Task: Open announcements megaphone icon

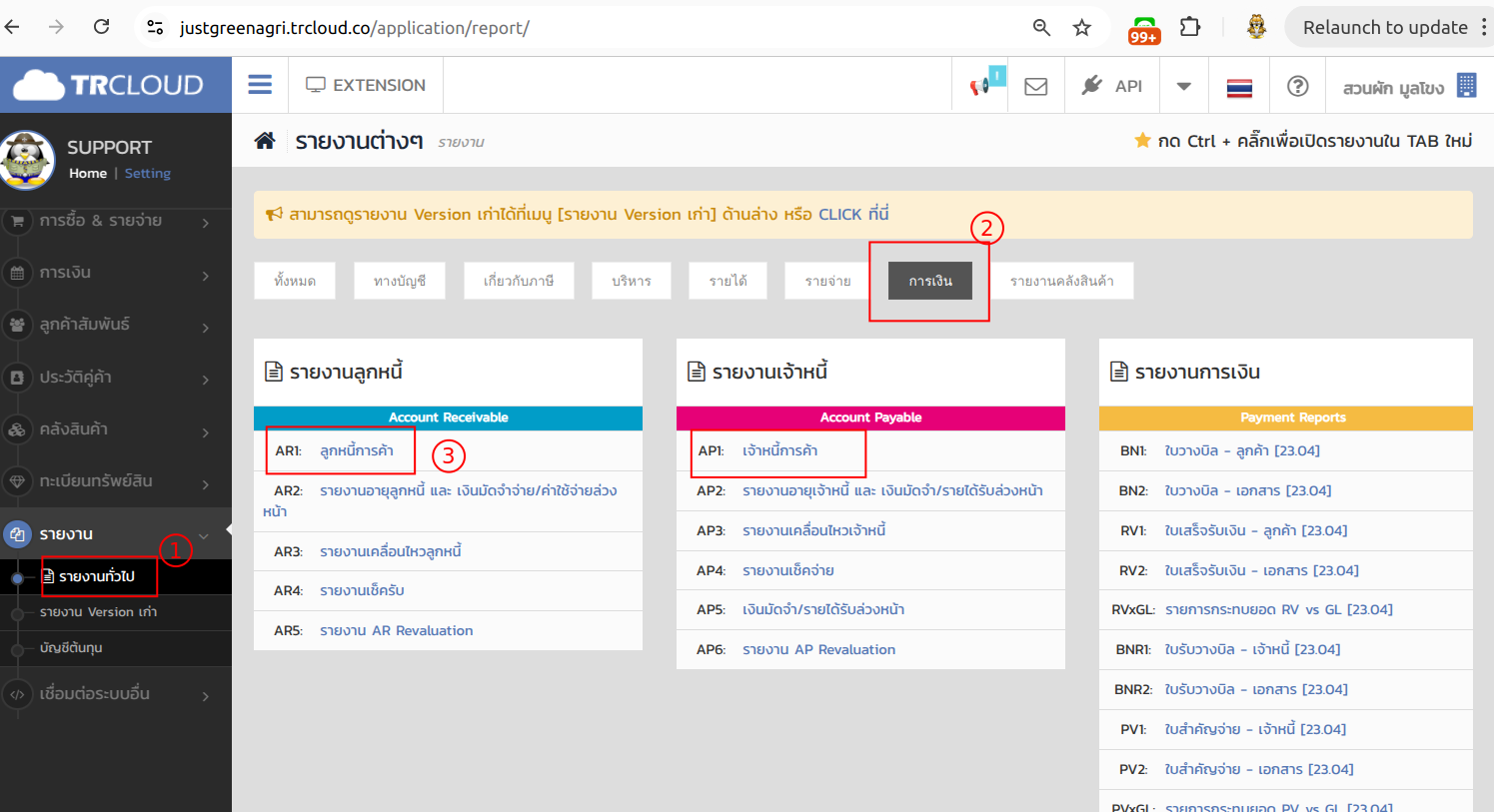Action: [980, 85]
